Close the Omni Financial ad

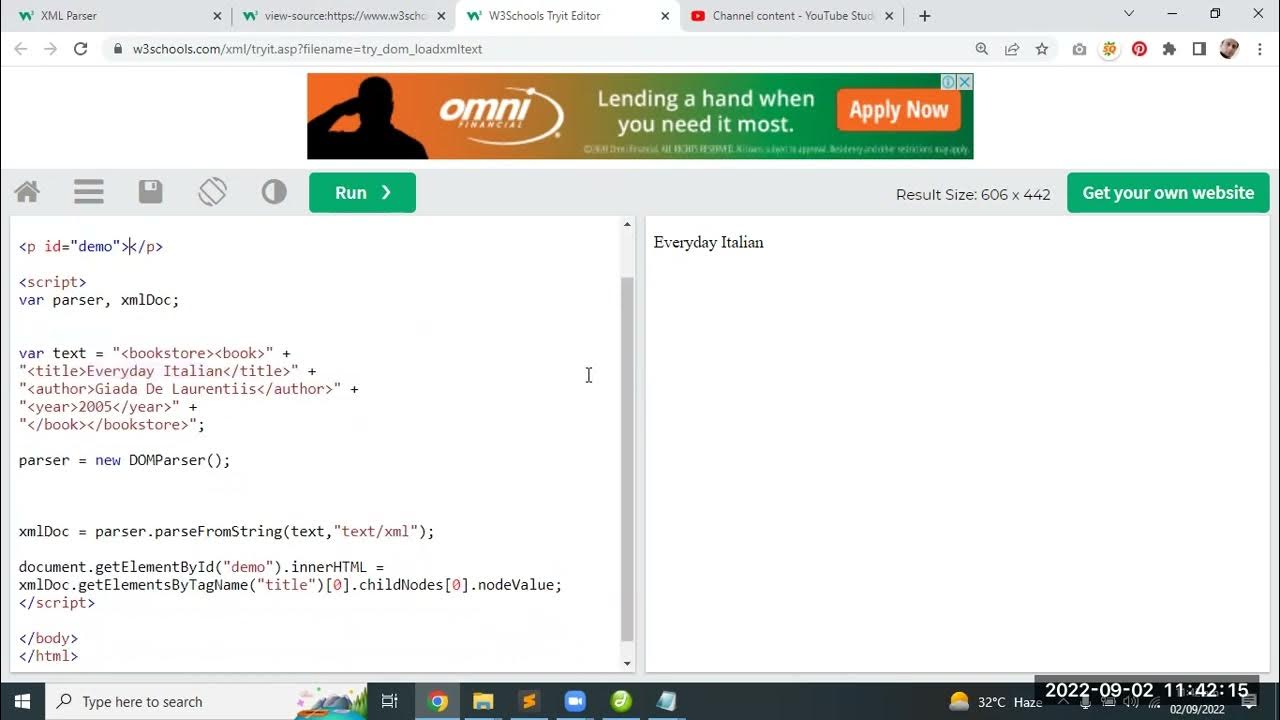pos(965,82)
